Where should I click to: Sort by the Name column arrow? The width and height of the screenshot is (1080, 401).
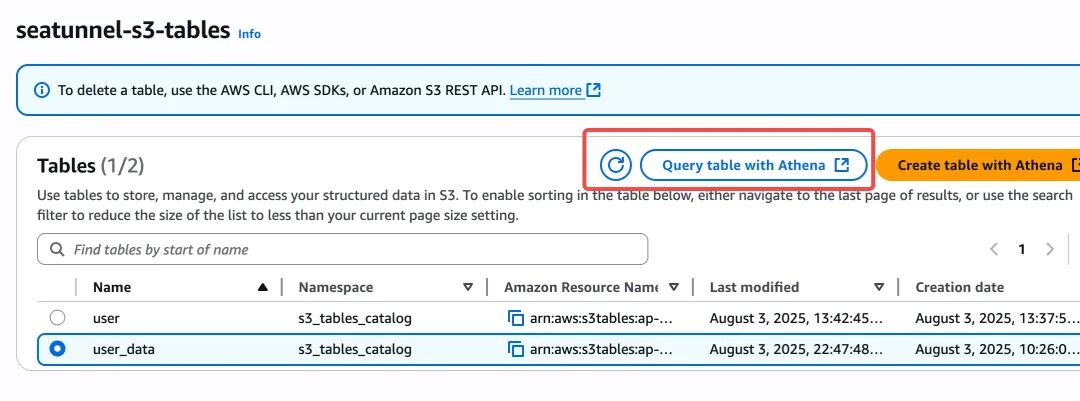(262, 287)
